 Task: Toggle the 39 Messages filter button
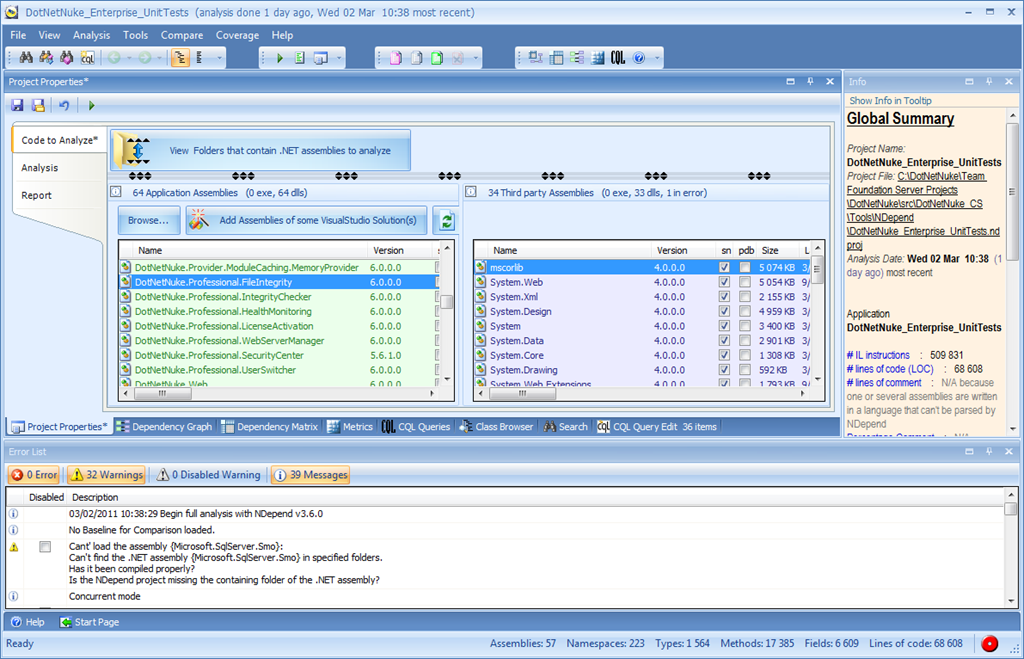tap(310, 475)
